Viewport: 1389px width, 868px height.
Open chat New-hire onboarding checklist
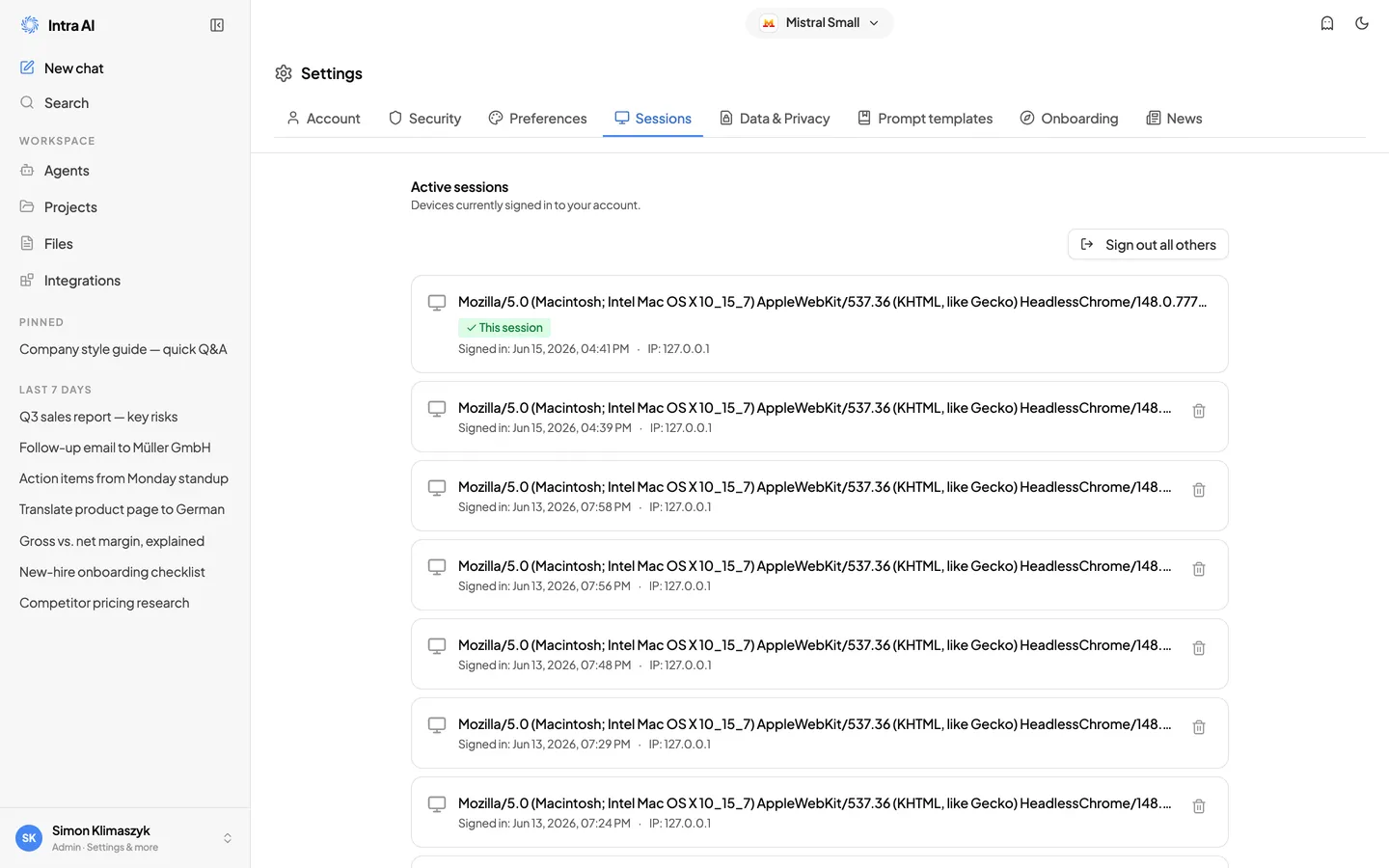[x=112, y=572]
